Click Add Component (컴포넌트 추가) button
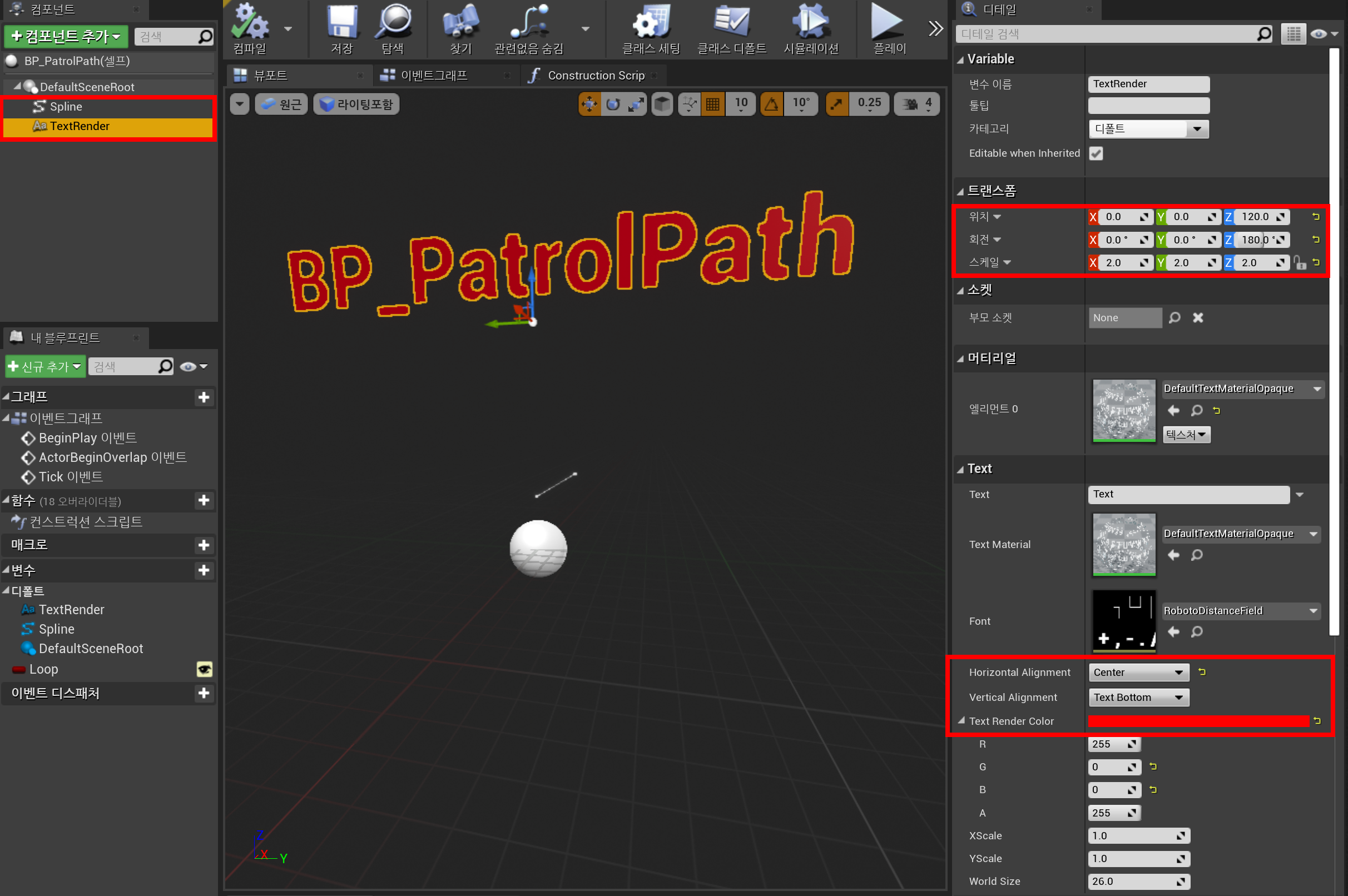This screenshot has width=1348, height=896. 66,37
